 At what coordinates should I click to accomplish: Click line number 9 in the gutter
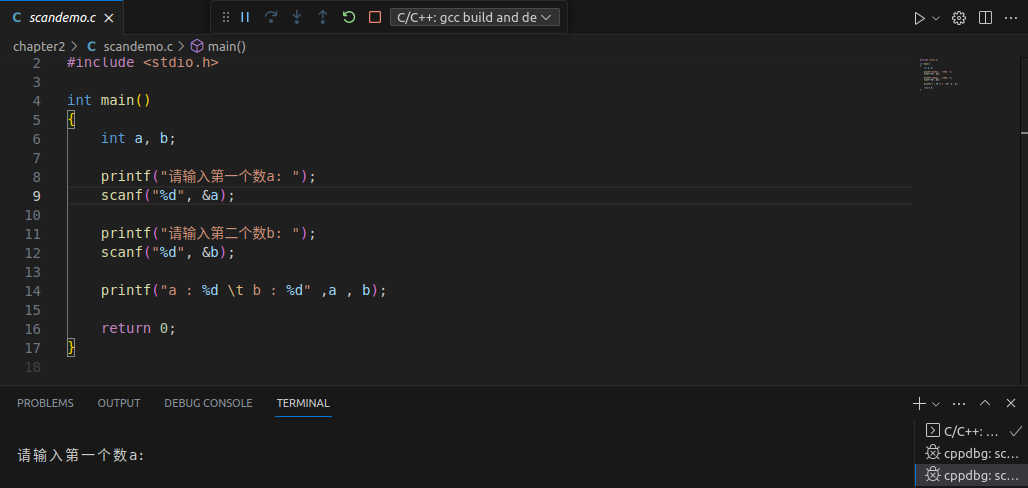click(36, 195)
